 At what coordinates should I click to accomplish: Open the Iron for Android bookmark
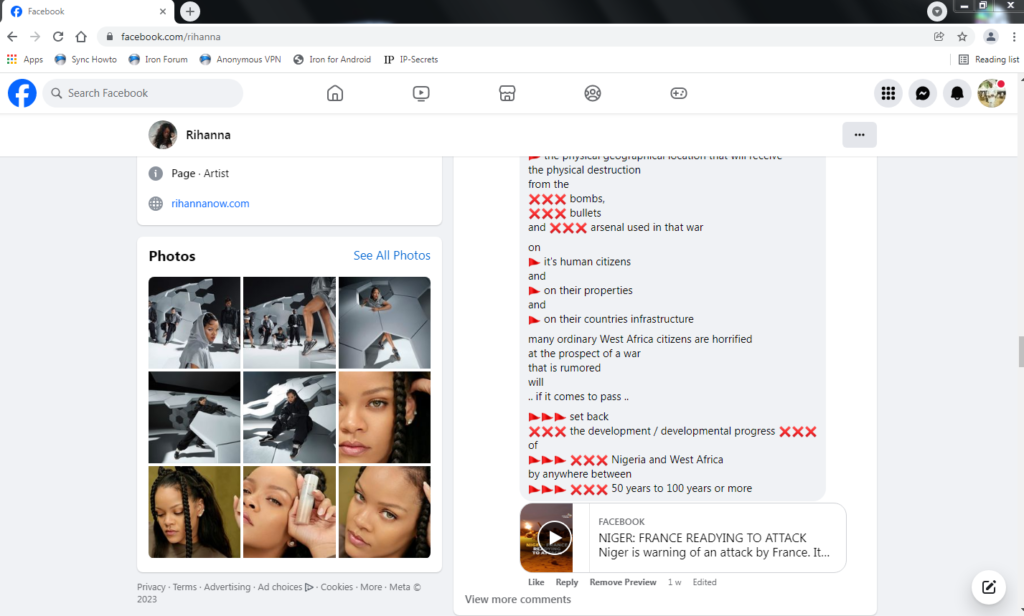pyautogui.click(x=332, y=59)
